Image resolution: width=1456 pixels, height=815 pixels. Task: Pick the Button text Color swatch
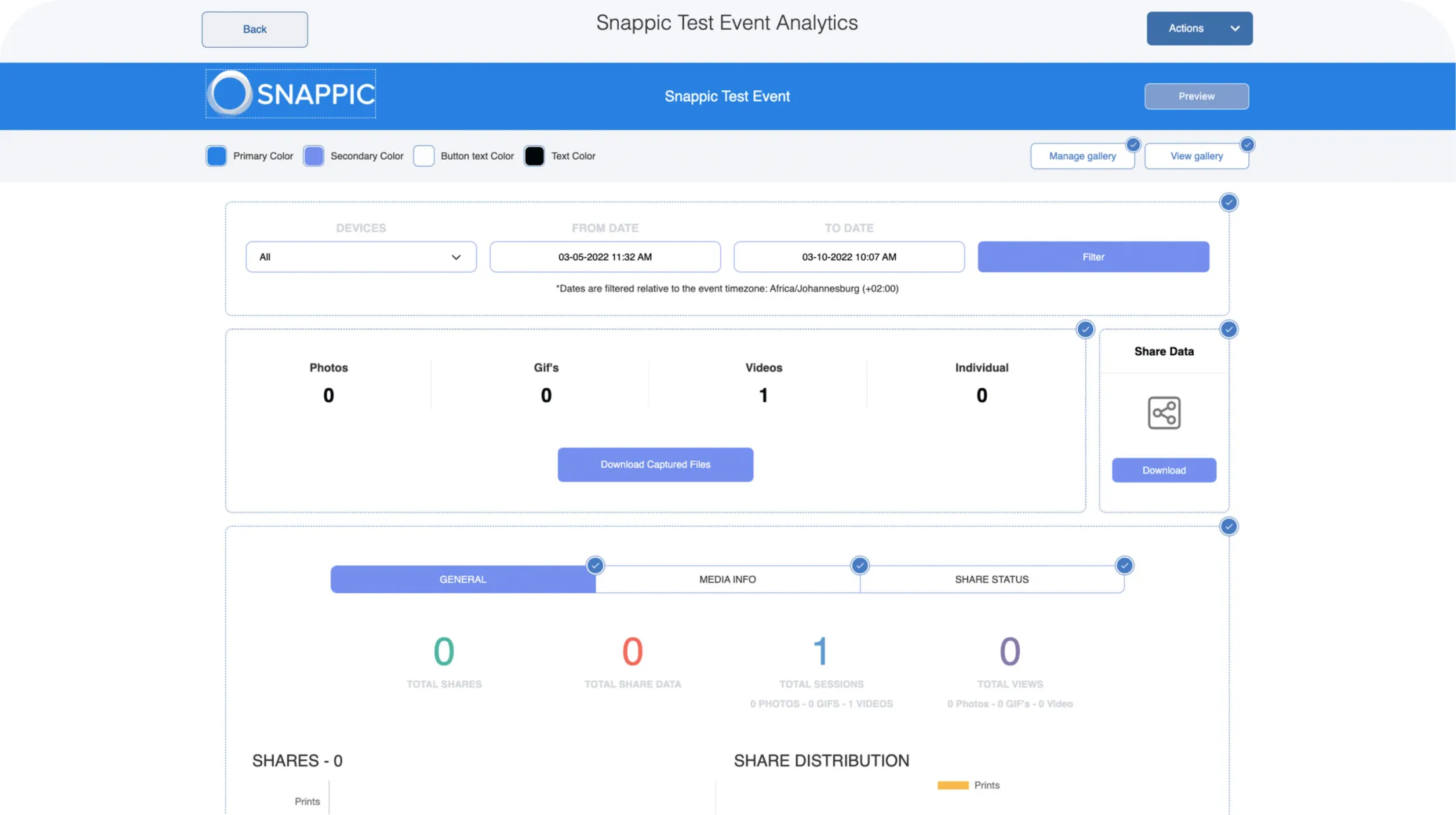(x=423, y=156)
